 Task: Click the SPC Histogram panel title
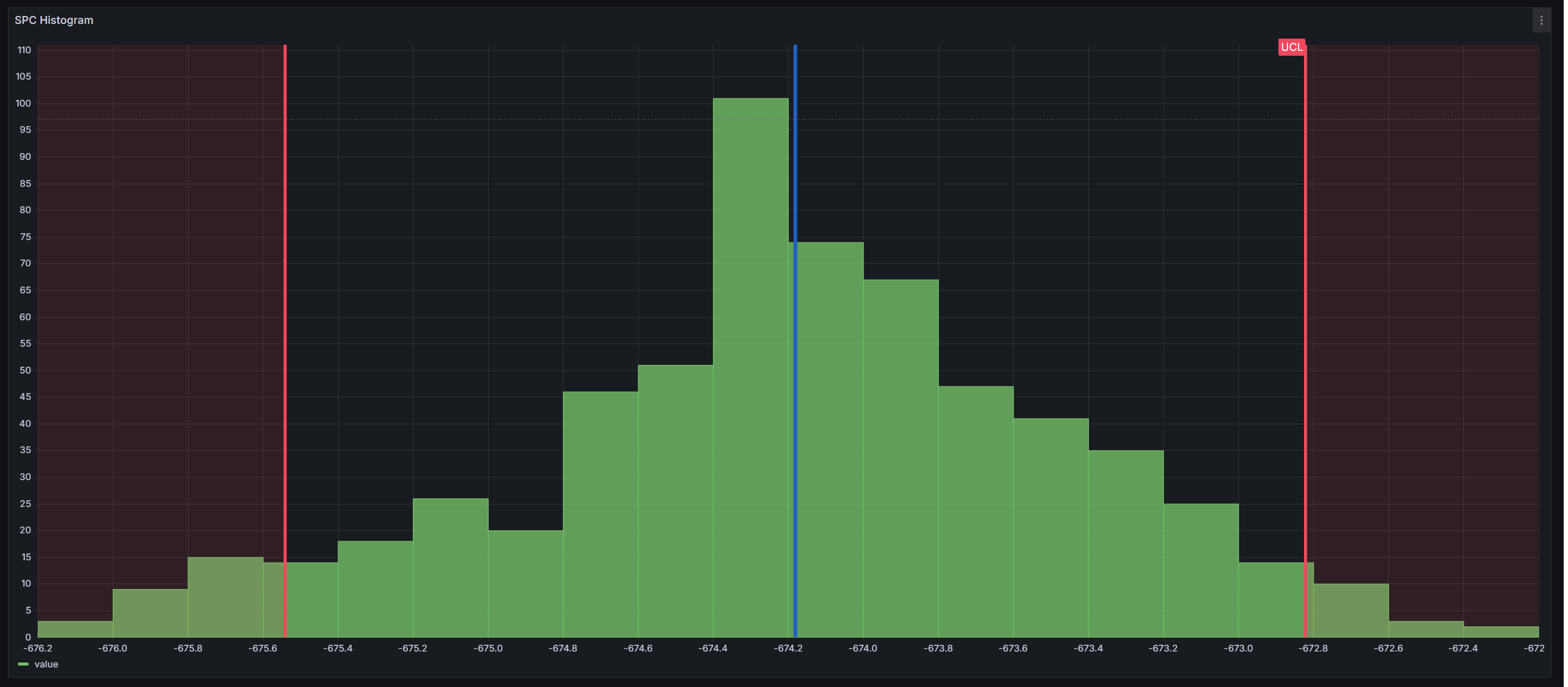click(x=54, y=20)
